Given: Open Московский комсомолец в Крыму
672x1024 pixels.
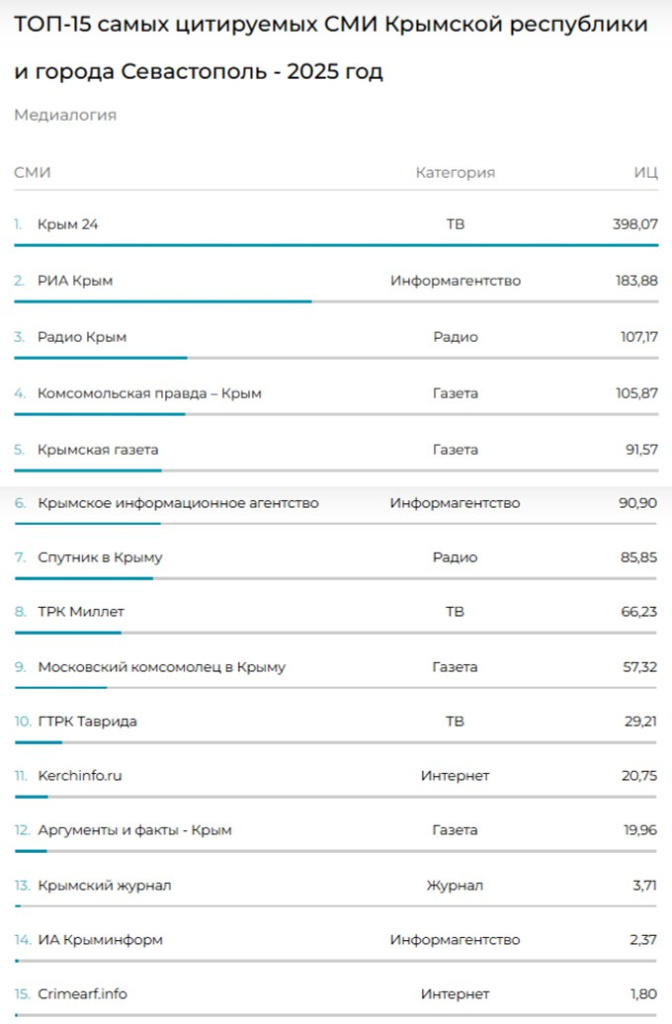Looking at the screenshot, I should click(161, 667).
